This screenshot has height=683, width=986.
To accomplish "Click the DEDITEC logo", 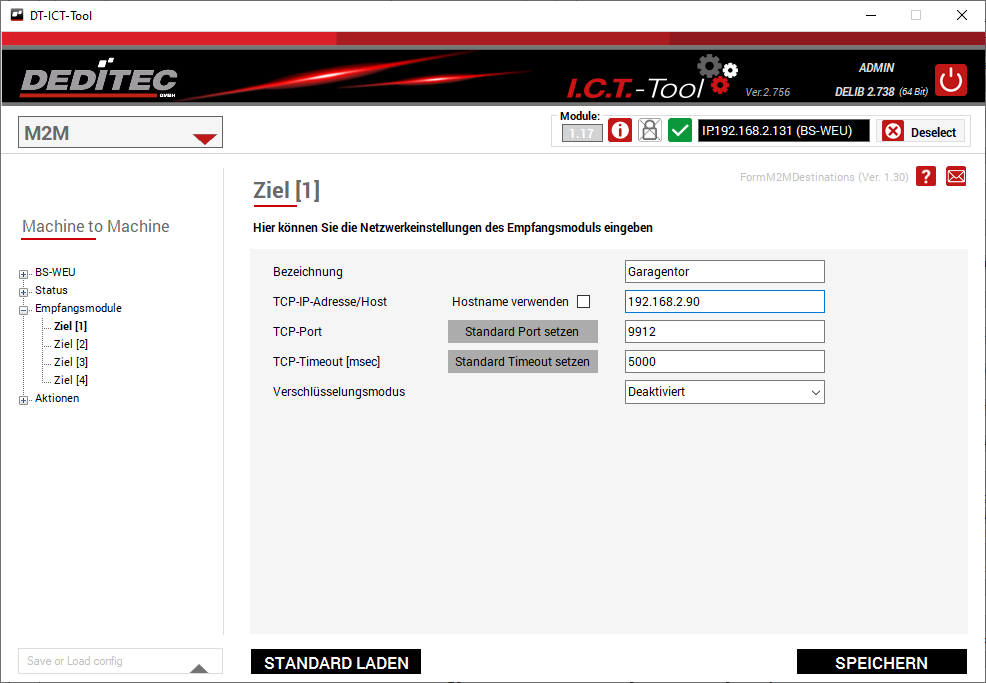I will point(98,81).
